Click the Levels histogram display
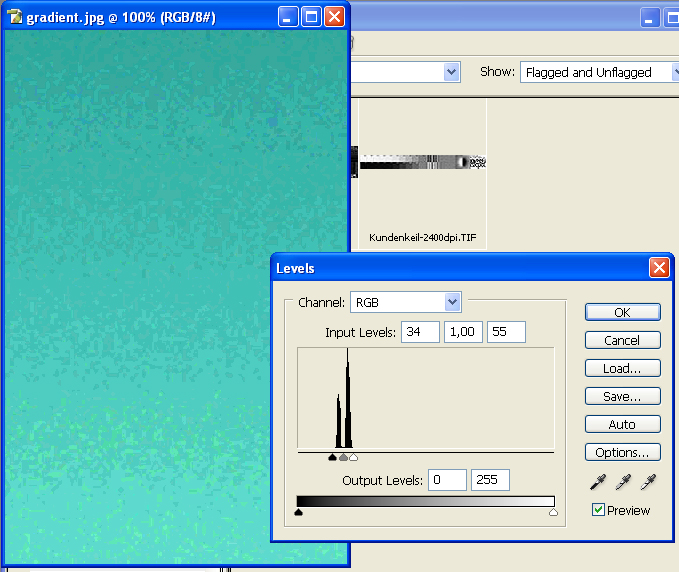Image resolution: width=679 pixels, height=572 pixels. pyautogui.click(x=426, y=398)
